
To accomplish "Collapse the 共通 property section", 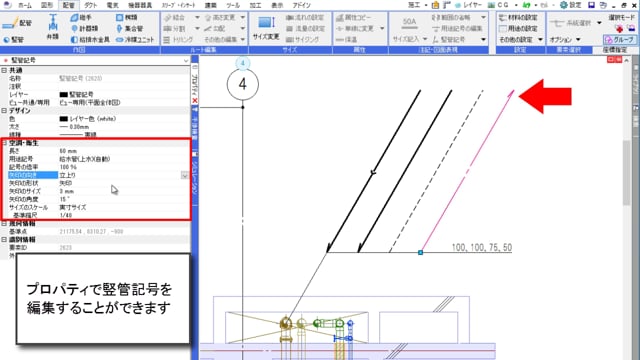I will pos(4,70).
